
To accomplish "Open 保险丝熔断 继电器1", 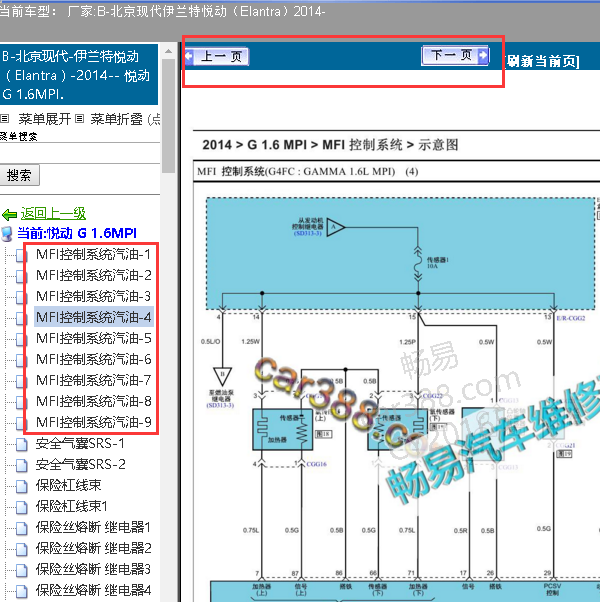I will click(x=93, y=528).
